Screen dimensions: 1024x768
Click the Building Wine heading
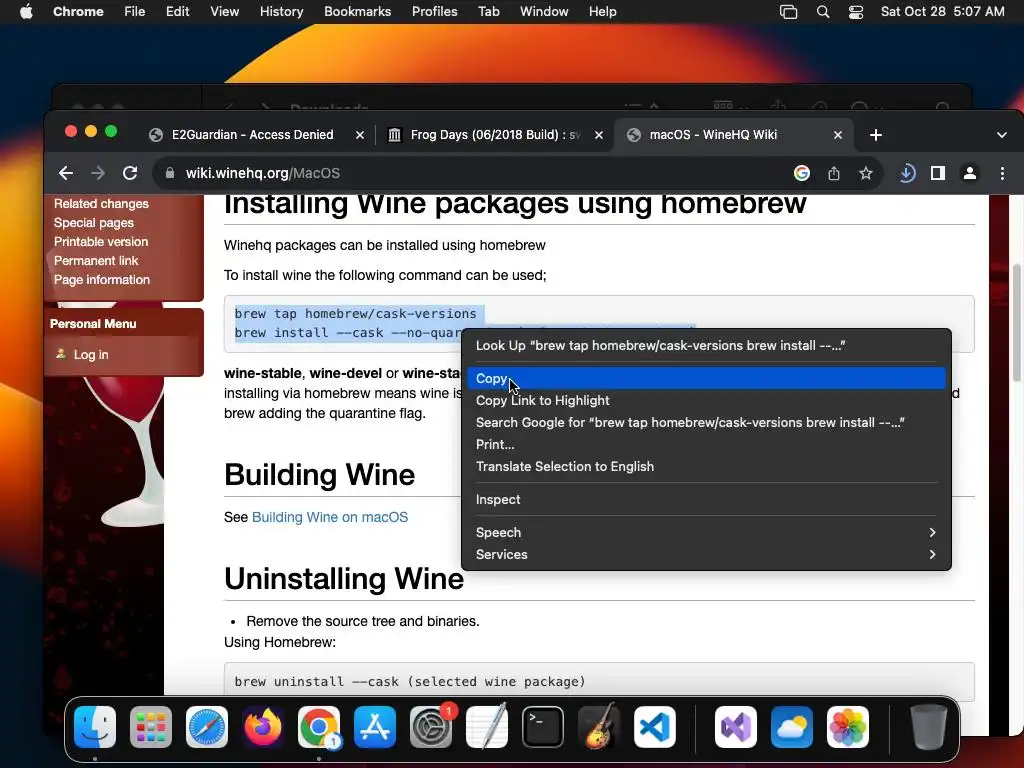(319, 475)
